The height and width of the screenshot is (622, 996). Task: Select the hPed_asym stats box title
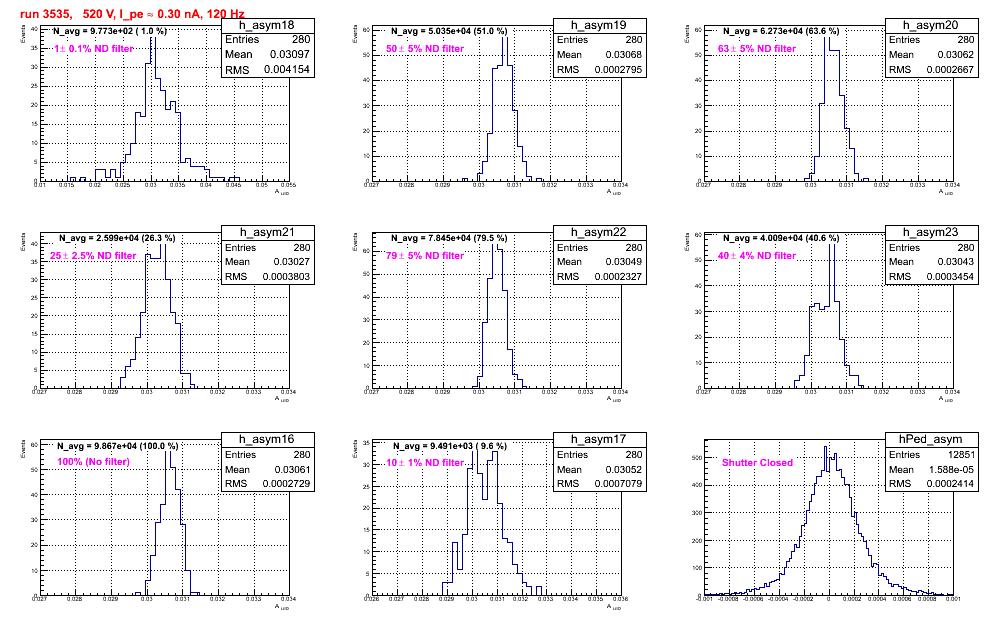[931, 440]
